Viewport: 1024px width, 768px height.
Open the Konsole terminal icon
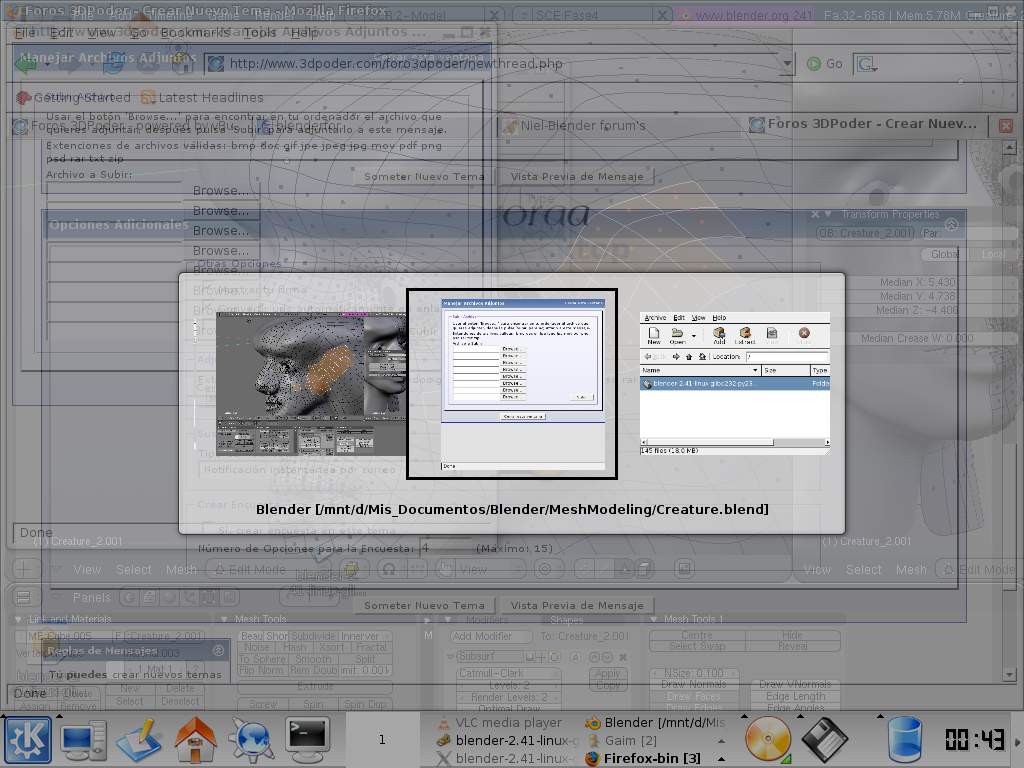pos(308,740)
